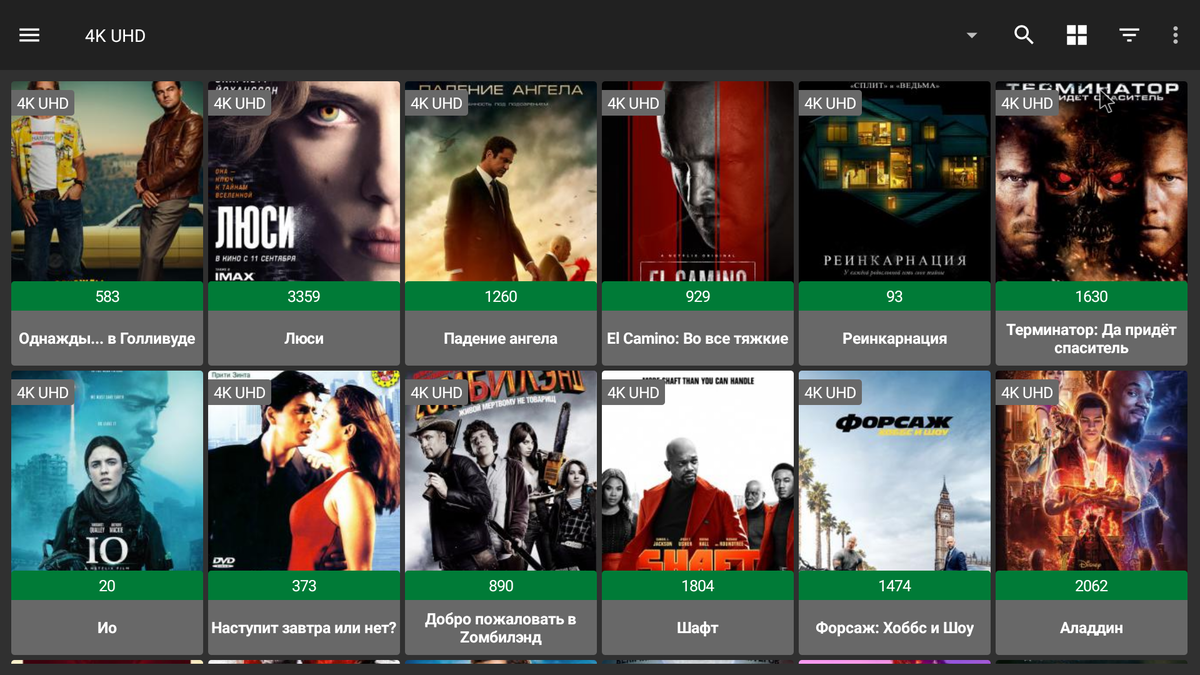The height and width of the screenshot is (675, 1200).
Task: Click the green 93 rating bar
Action: click(895, 296)
